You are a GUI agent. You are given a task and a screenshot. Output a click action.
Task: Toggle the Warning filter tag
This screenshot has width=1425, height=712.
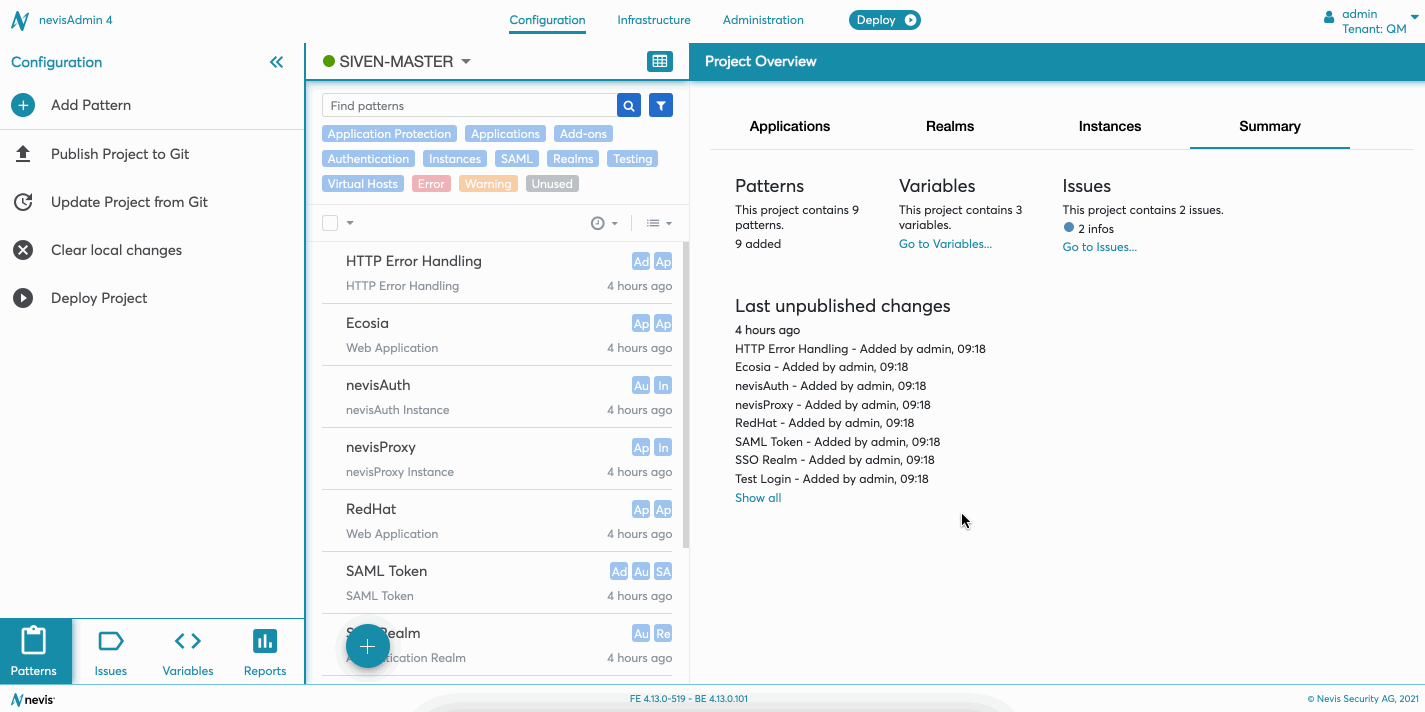pos(488,184)
